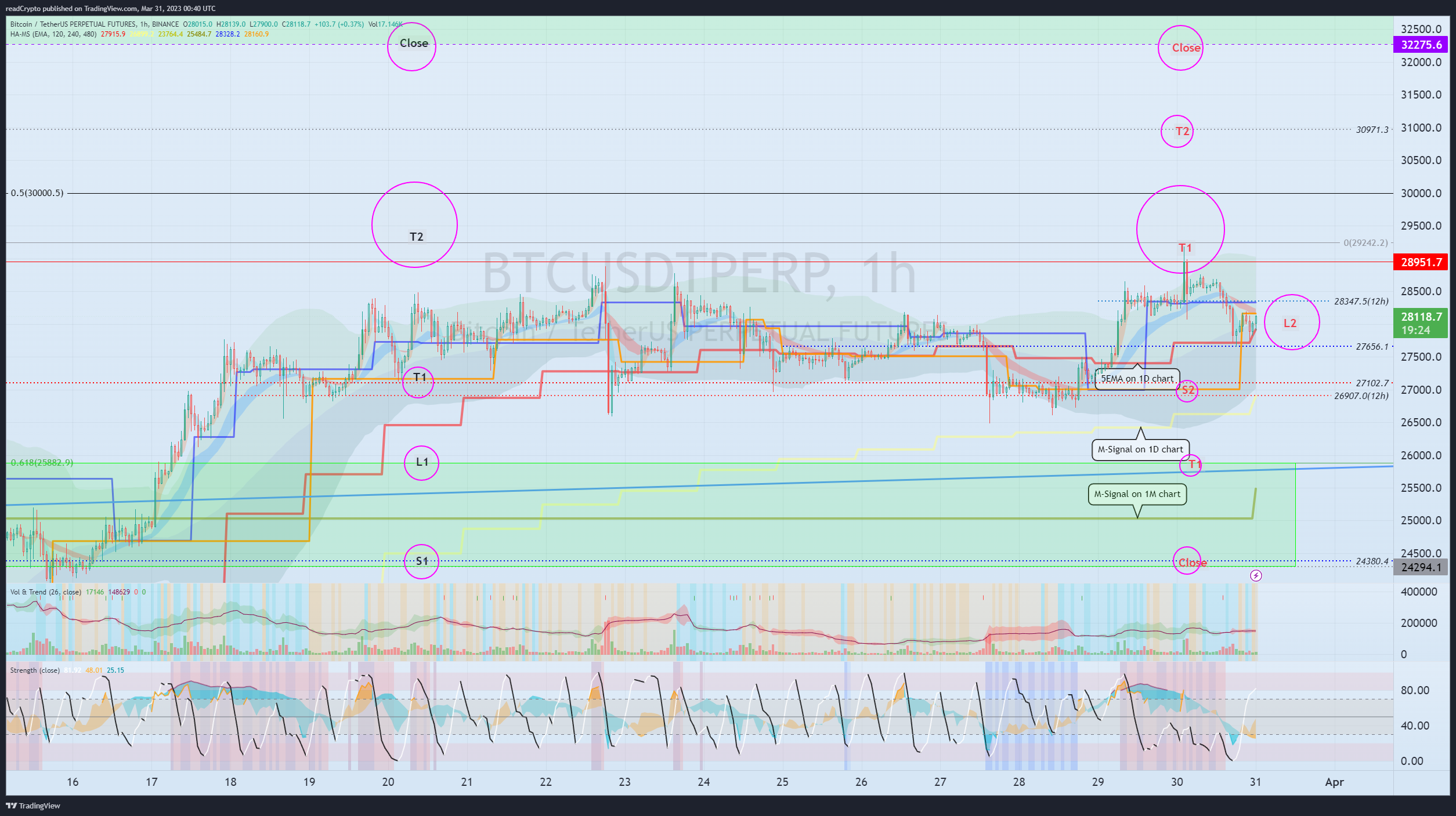Screen dimensions: 1456x816
Task: Select the purple 32275.6 price label
Action: (1421, 45)
